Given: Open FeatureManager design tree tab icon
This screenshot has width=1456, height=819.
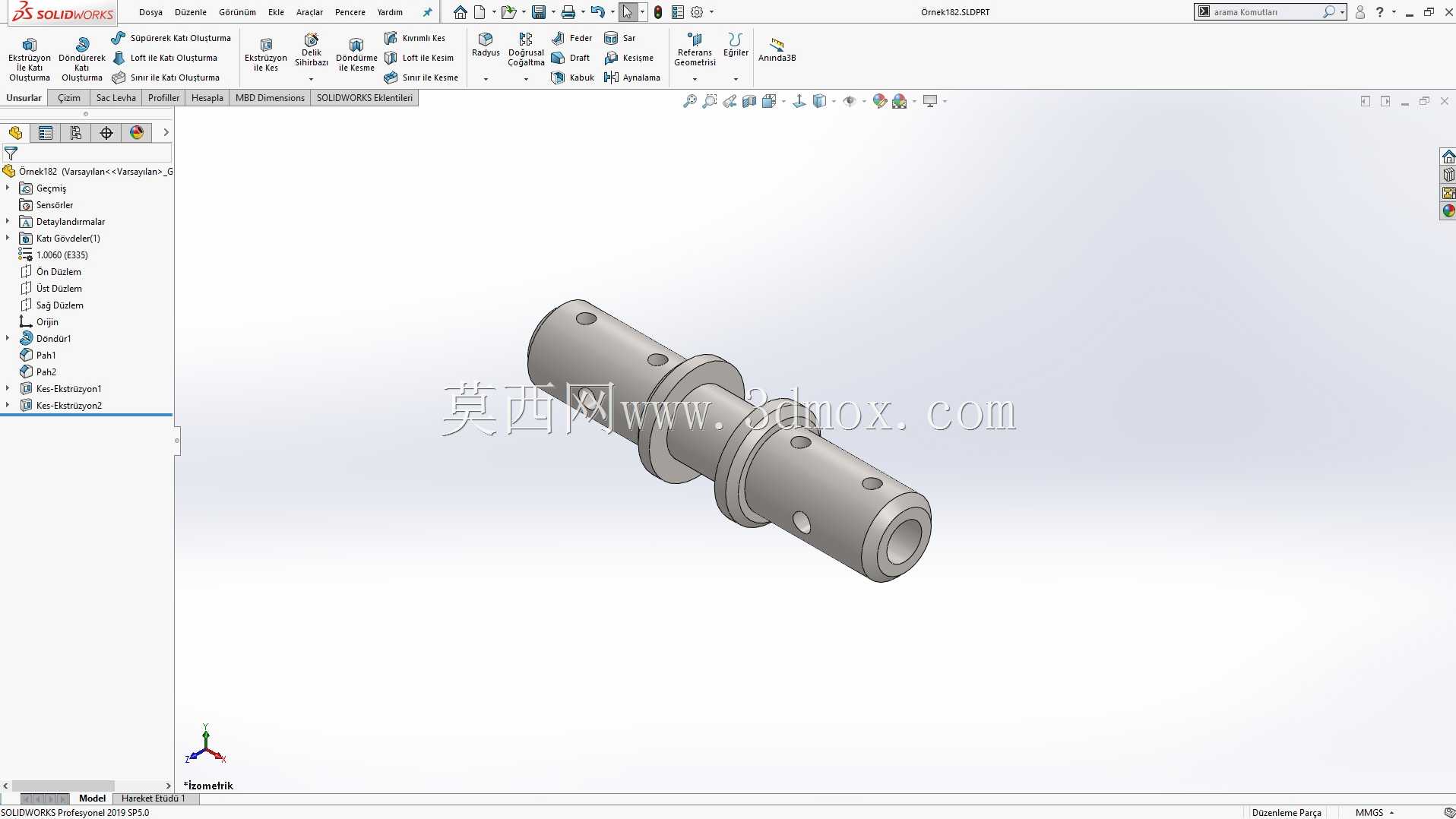Looking at the screenshot, I should (x=15, y=133).
